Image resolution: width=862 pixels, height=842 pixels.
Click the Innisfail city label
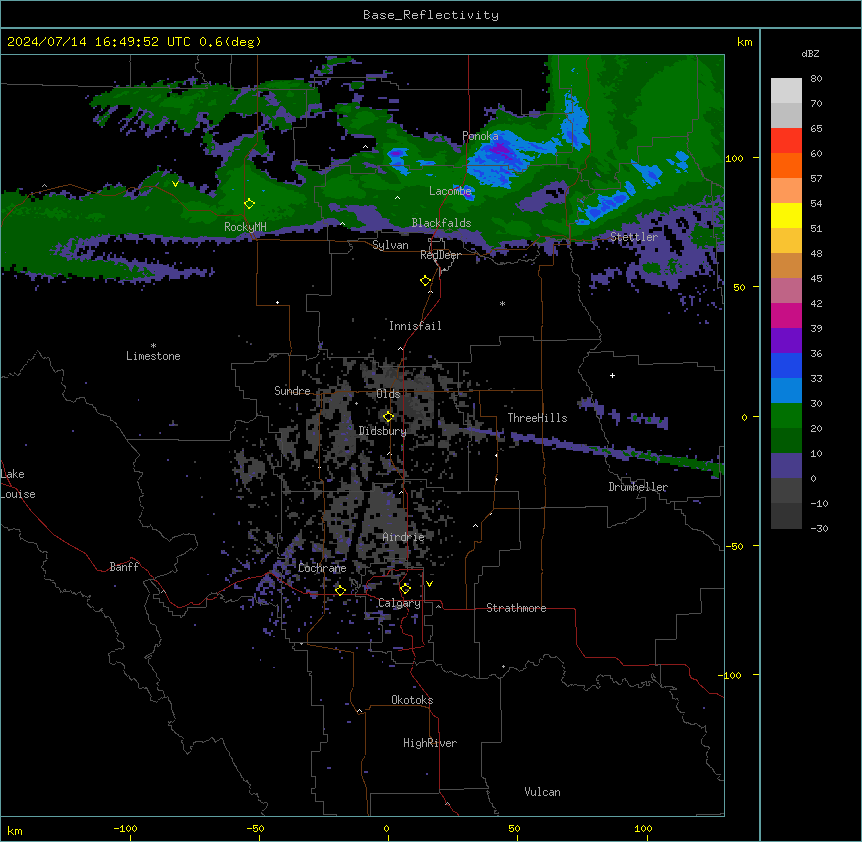[x=415, y=326]
